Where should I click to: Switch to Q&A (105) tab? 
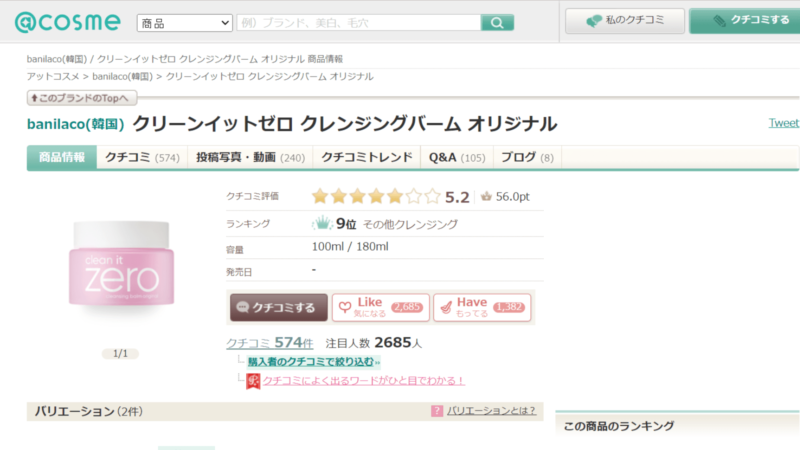457,157
